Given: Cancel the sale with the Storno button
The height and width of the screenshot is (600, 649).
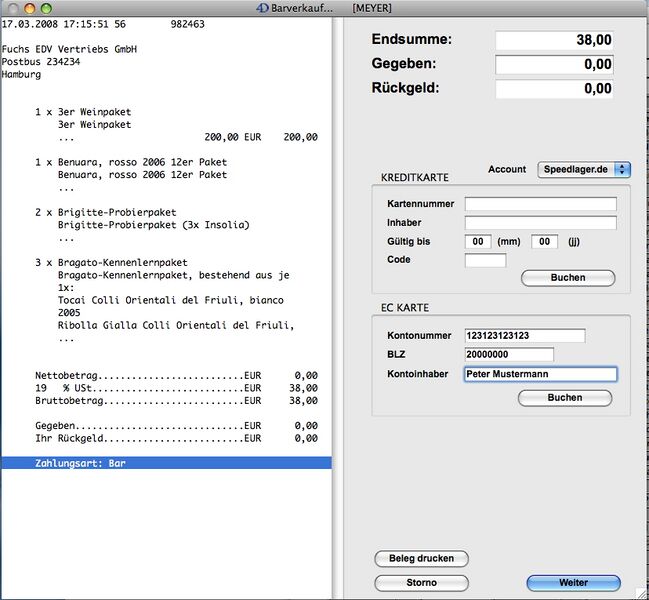Looking at the screenshot, I should coord(421,582).
